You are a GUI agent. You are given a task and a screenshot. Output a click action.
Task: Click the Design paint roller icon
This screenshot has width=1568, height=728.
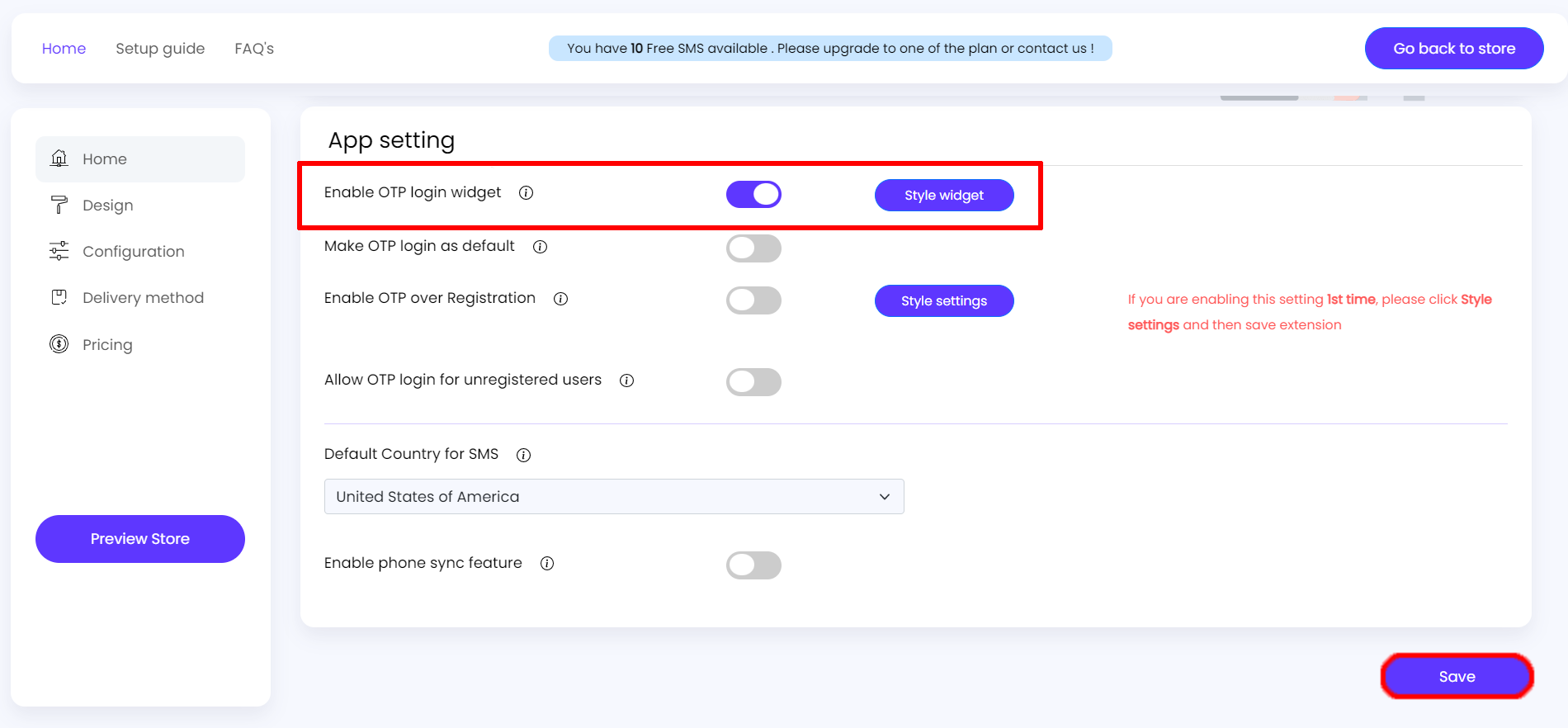59,205
